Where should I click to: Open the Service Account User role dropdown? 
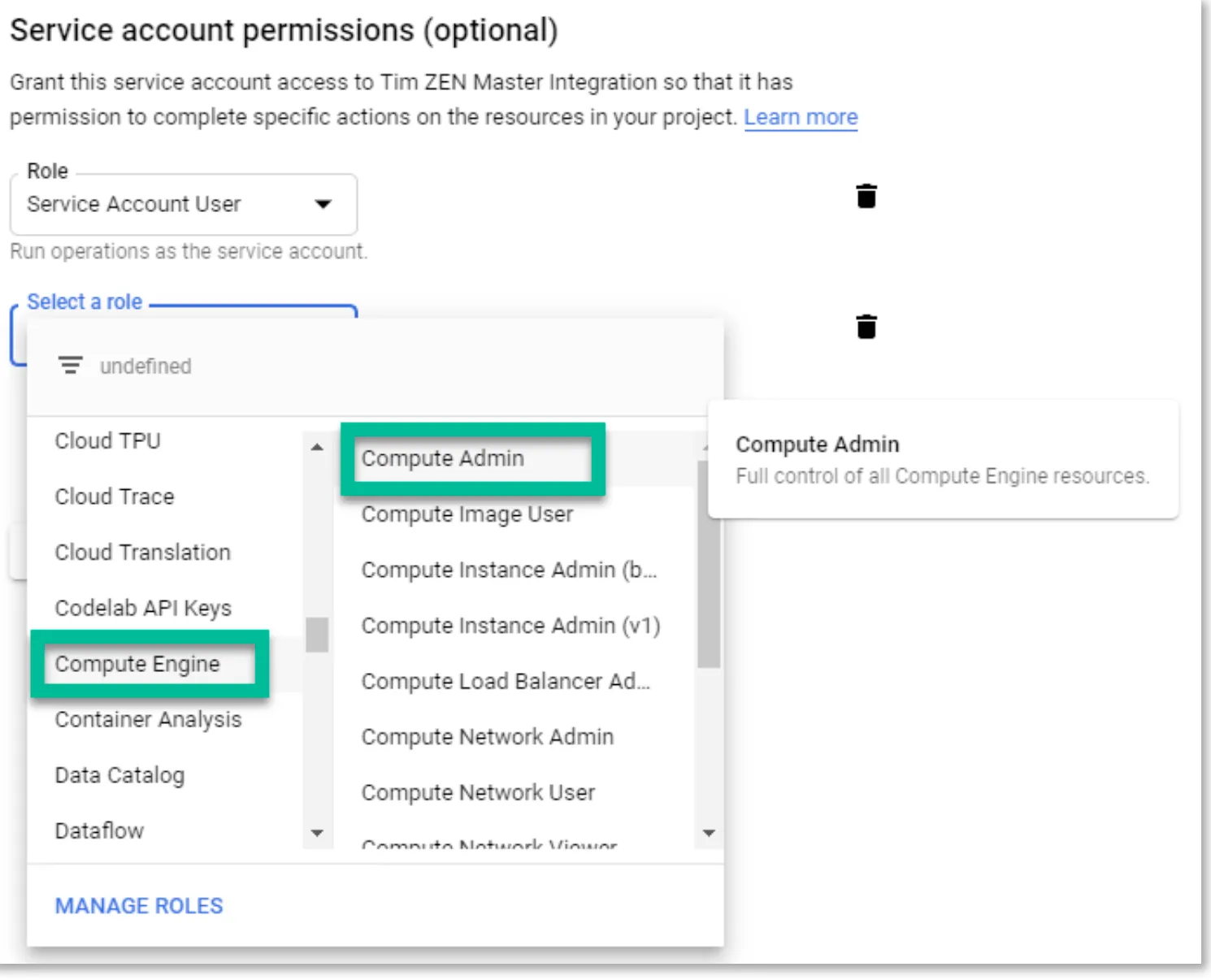184,204
